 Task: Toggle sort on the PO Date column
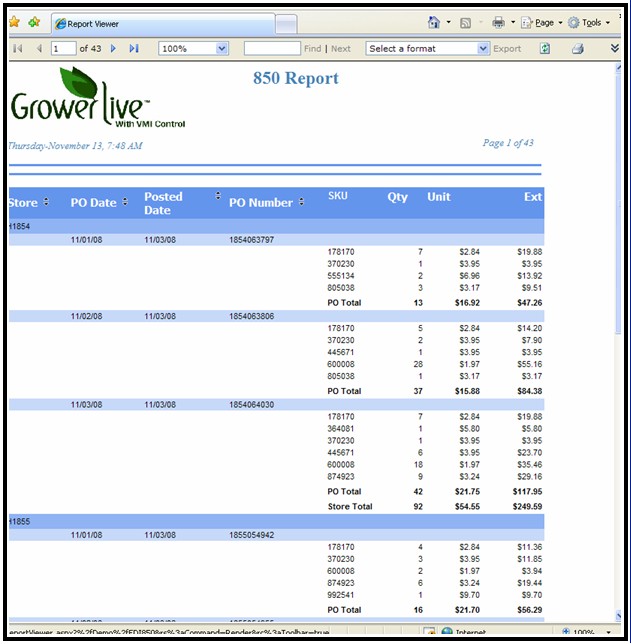coord(125,202)
